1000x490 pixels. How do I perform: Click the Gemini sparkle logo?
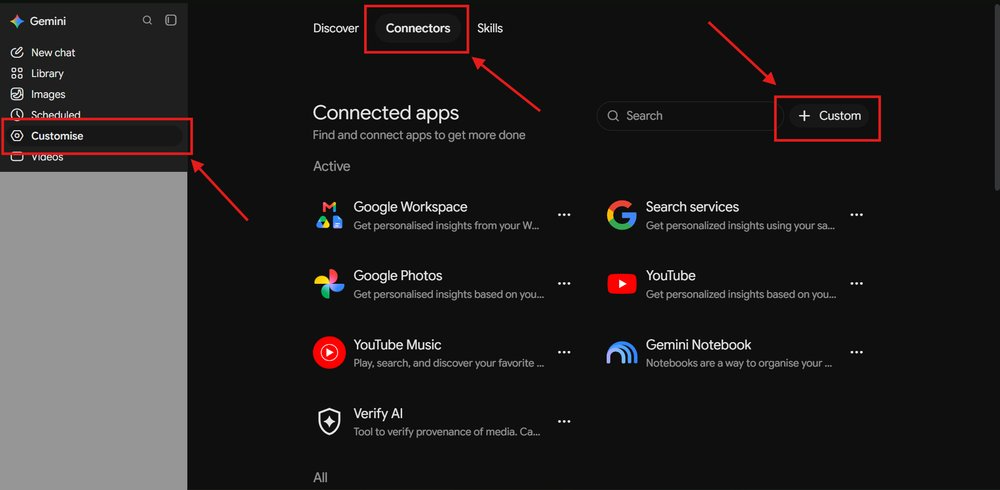pyautogui.click(x=17, y=21)
